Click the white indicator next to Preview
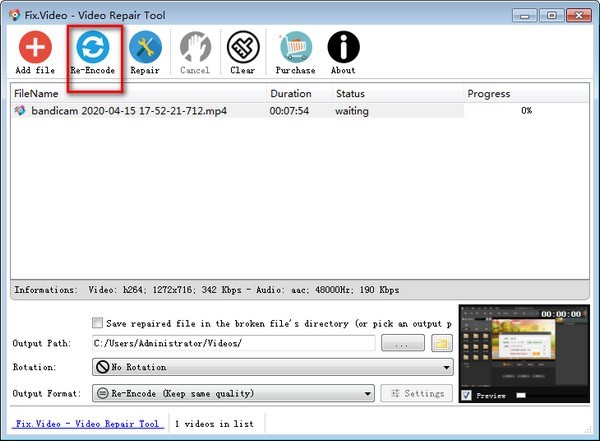 click(x=521, y=395)
